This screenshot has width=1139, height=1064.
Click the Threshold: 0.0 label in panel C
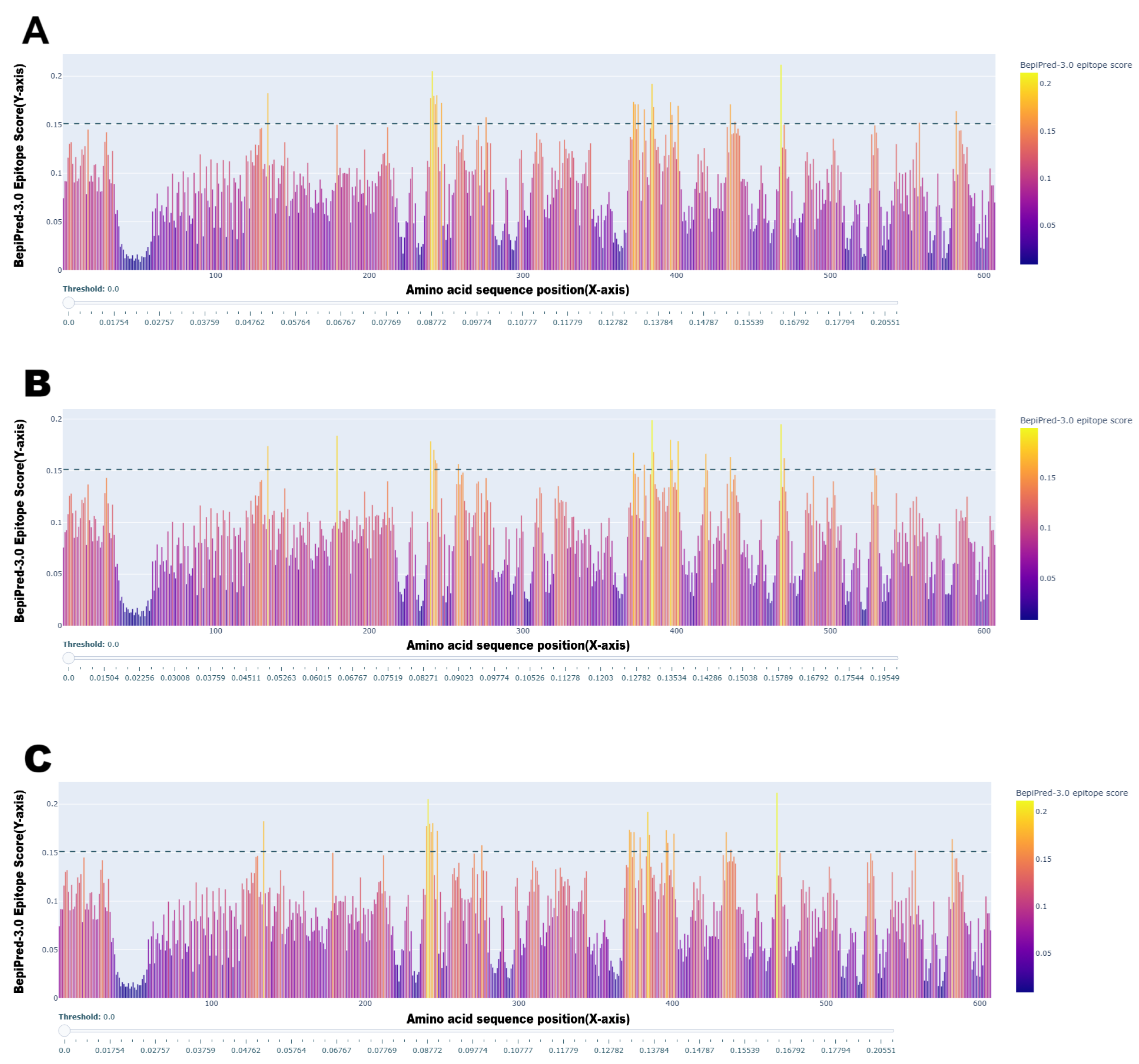point(87,1016)
